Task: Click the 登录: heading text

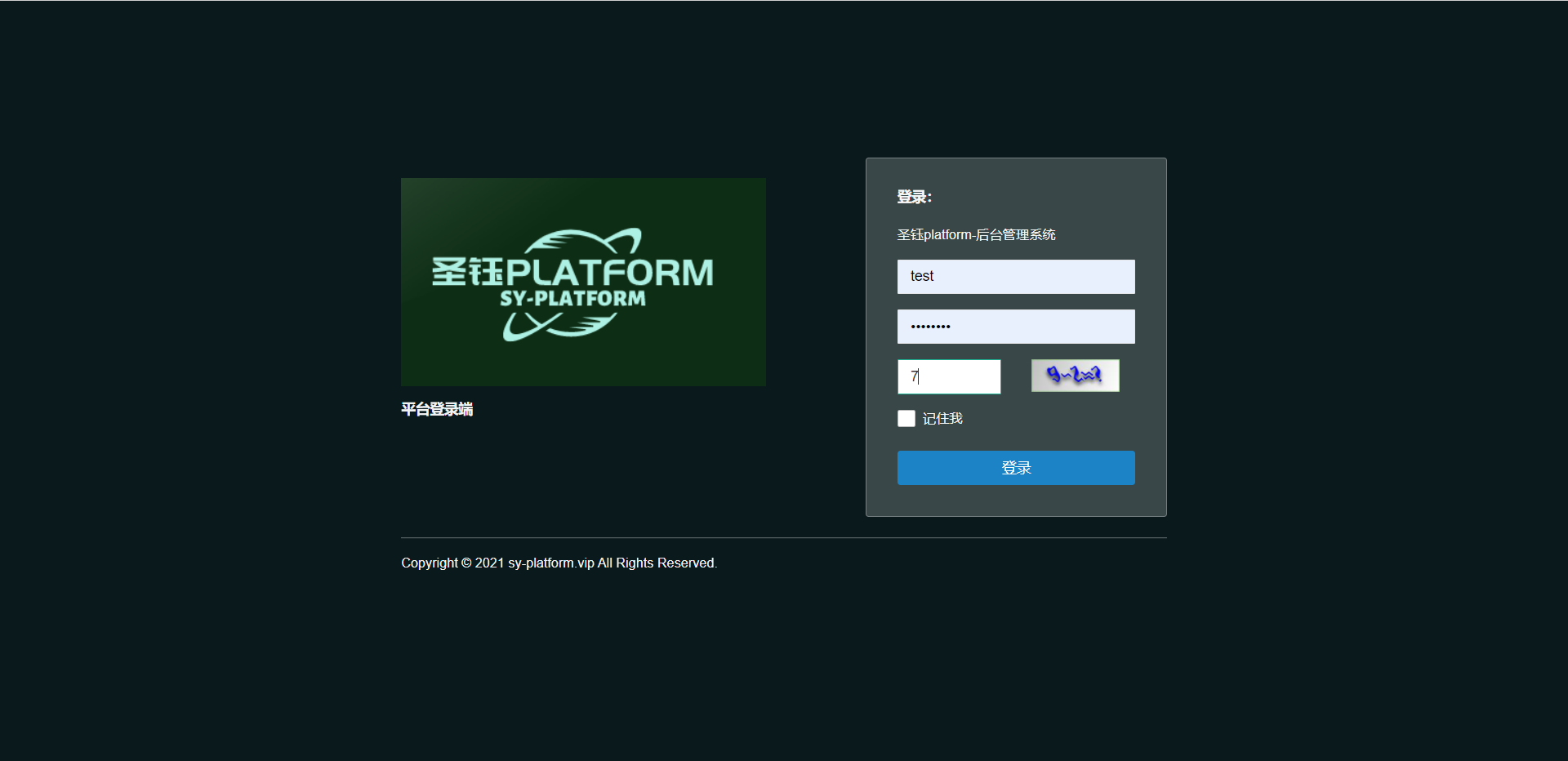Action: click(914, 197)
